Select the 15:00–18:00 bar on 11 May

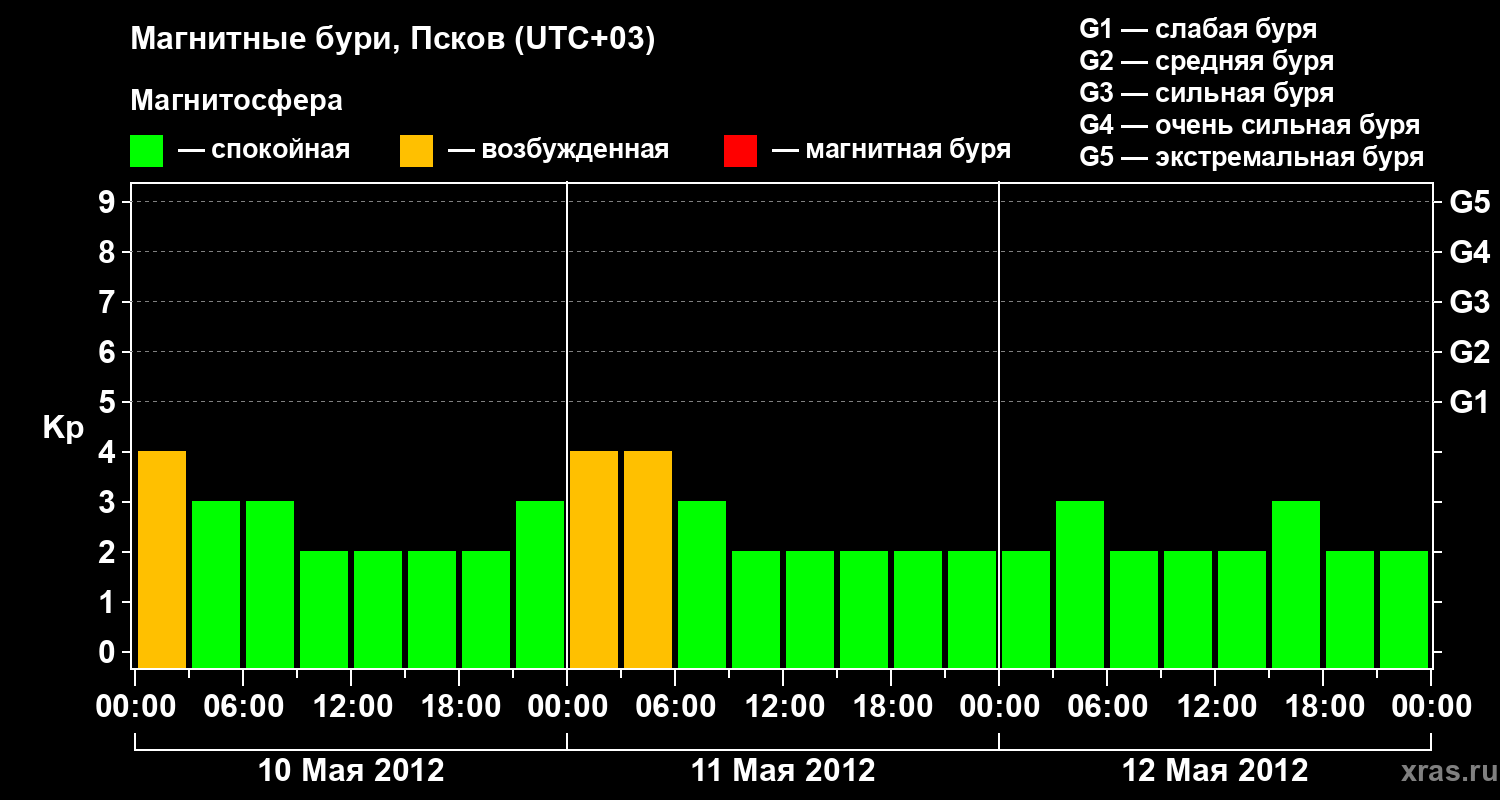(x=864, y=609)
